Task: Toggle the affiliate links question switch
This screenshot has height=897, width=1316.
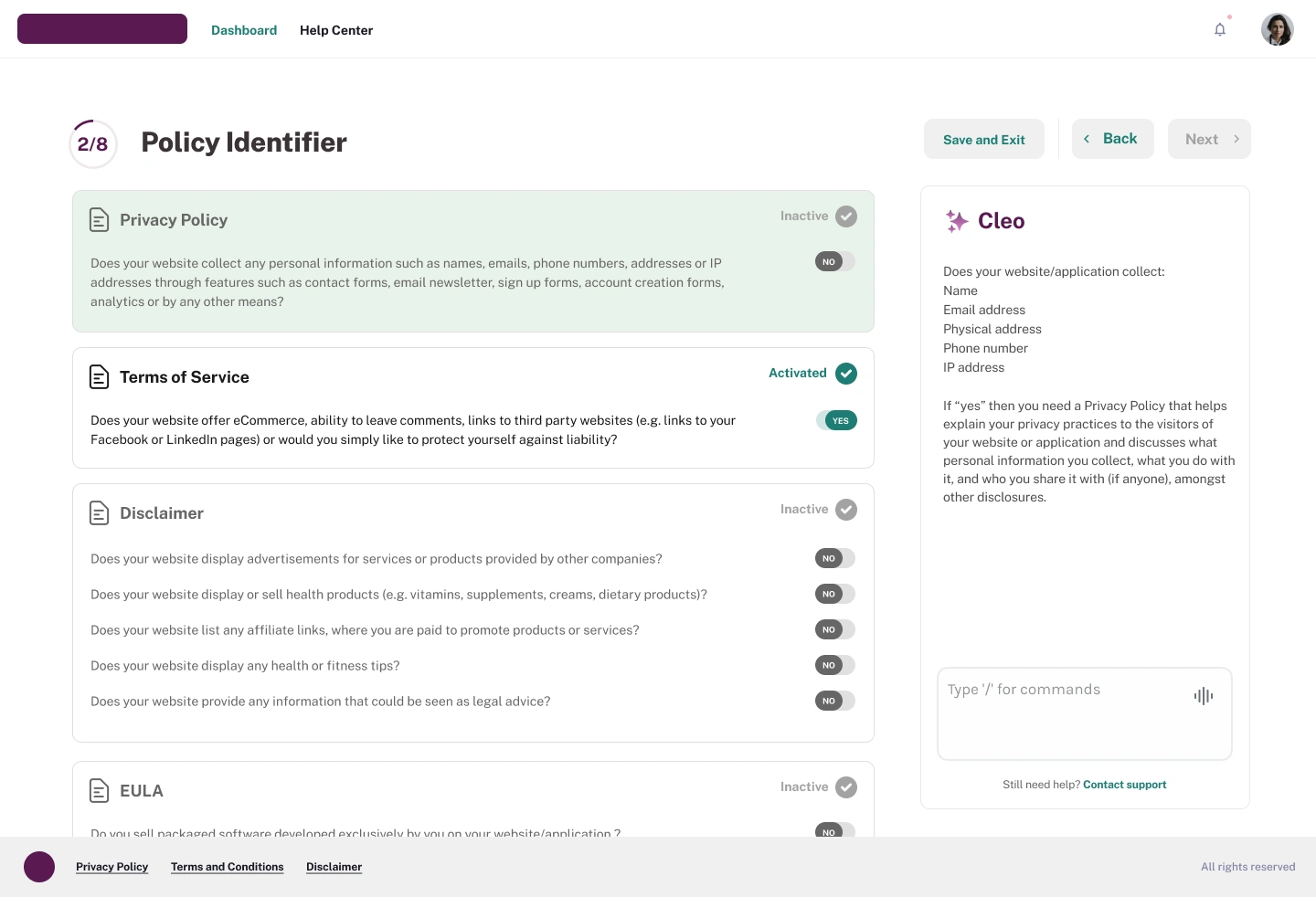Action: [835, 630]
